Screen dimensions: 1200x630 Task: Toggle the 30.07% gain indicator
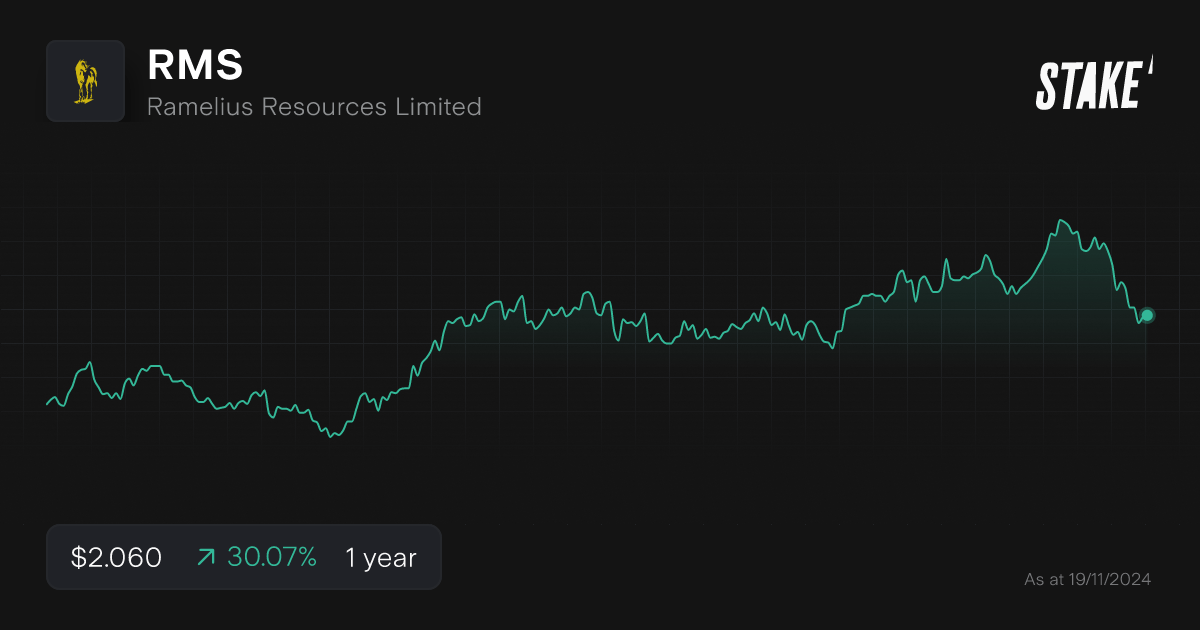coord(272,557)
